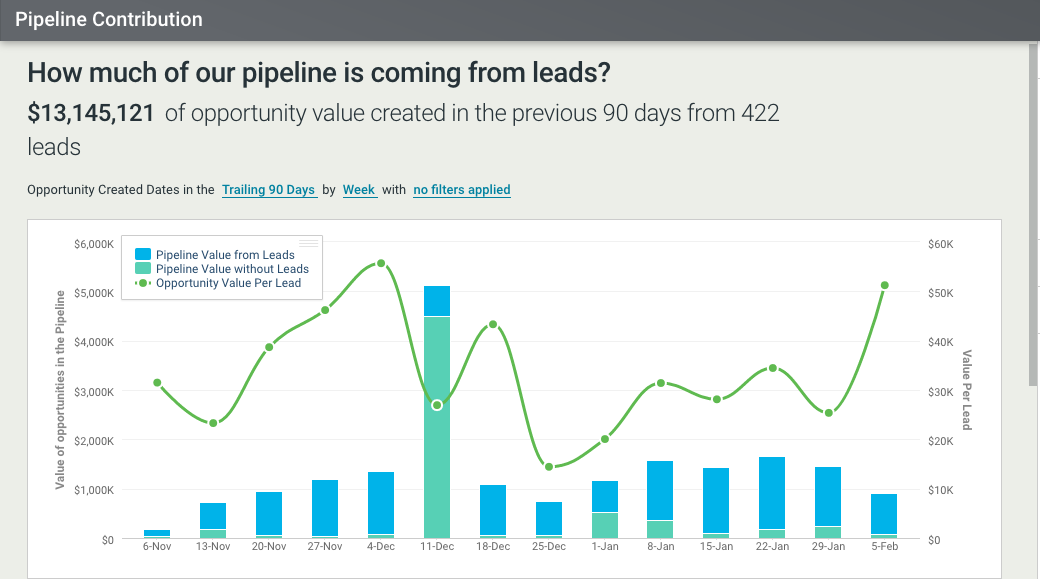
Task: Select the 5-Feb line data point
Action: tap(885, 285)
